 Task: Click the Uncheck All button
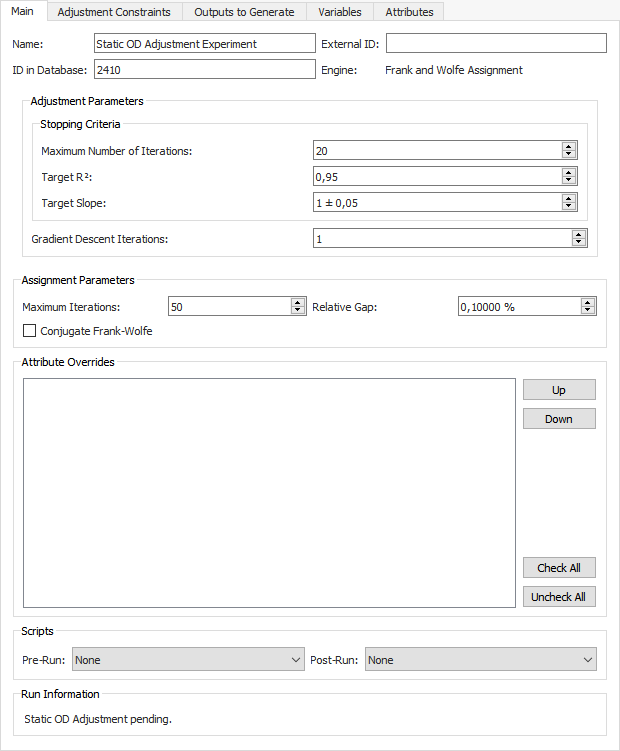click(559, 597)
